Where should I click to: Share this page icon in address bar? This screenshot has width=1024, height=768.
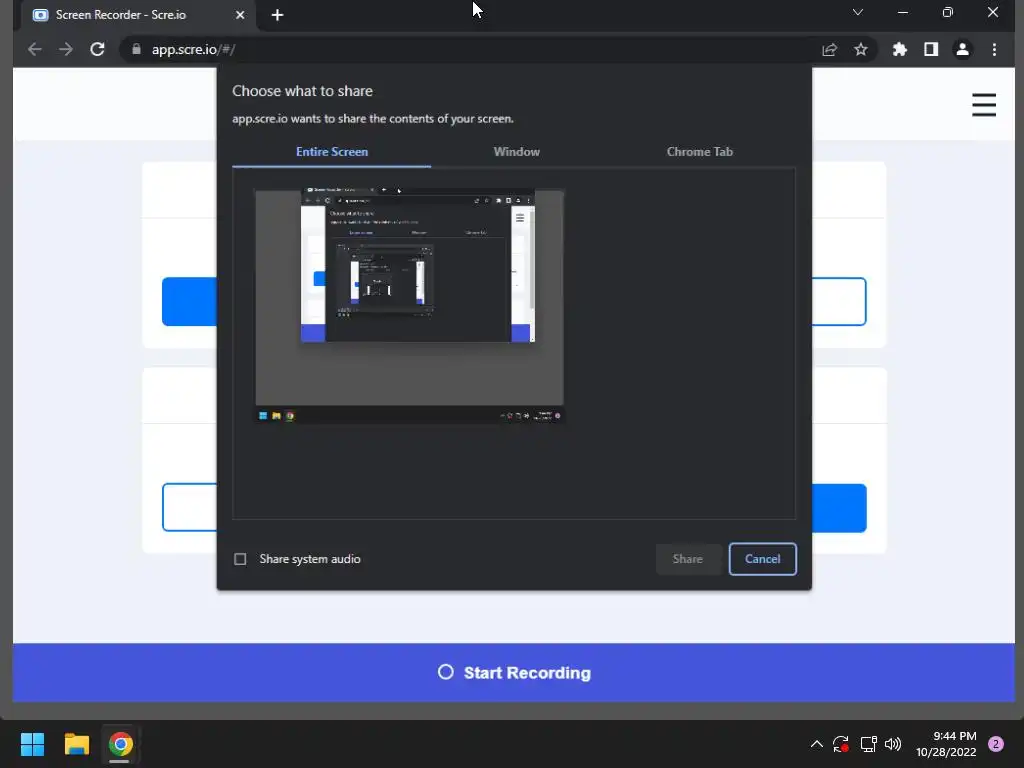click(829, 50)
